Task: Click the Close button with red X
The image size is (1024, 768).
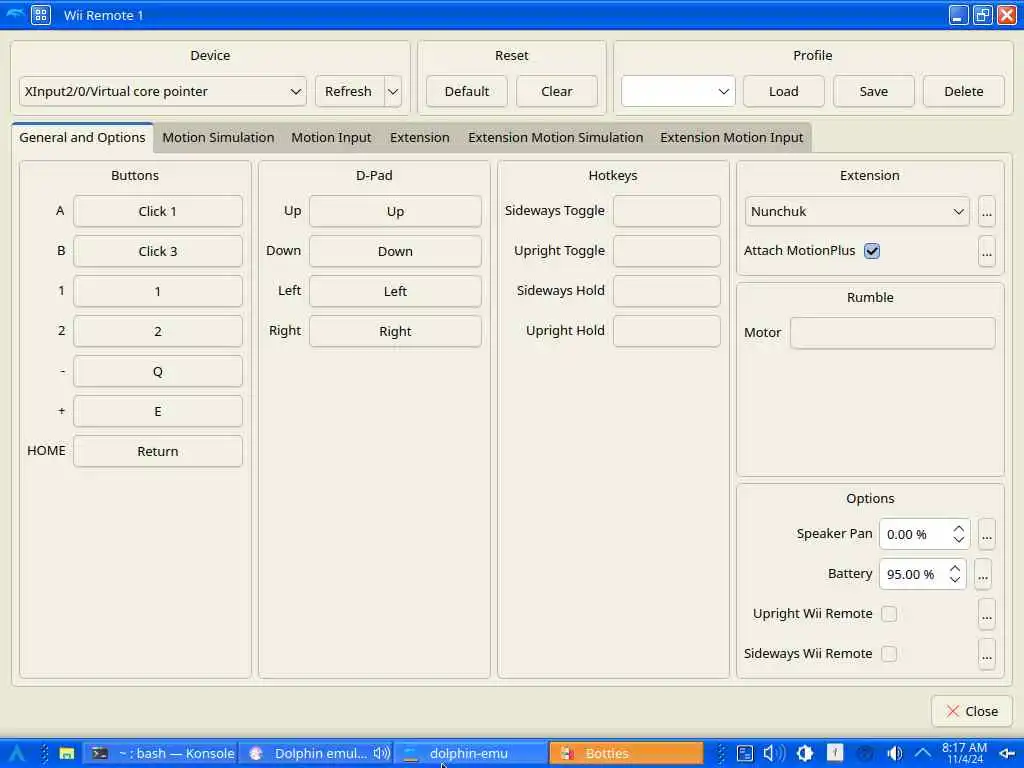Action: 972,711
